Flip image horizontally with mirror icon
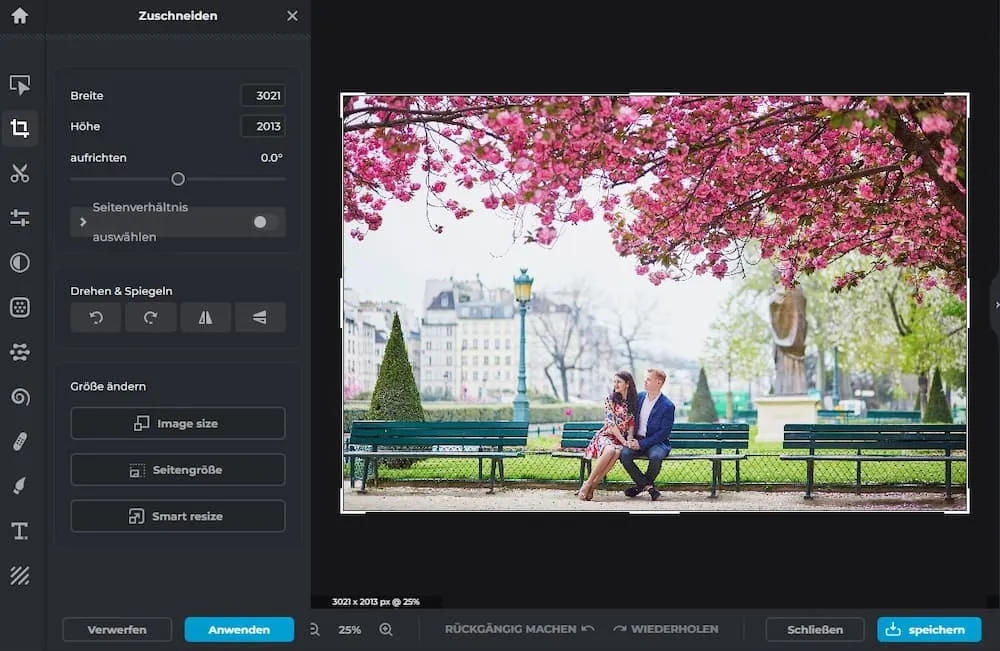The height and width of the screenshot is (651, 1000). coord(205,317)
